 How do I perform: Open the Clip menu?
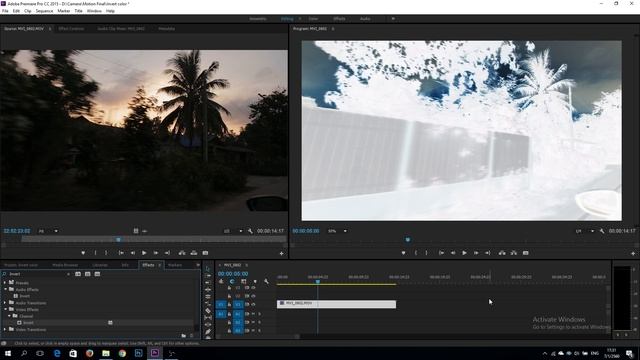click(27, 11)
